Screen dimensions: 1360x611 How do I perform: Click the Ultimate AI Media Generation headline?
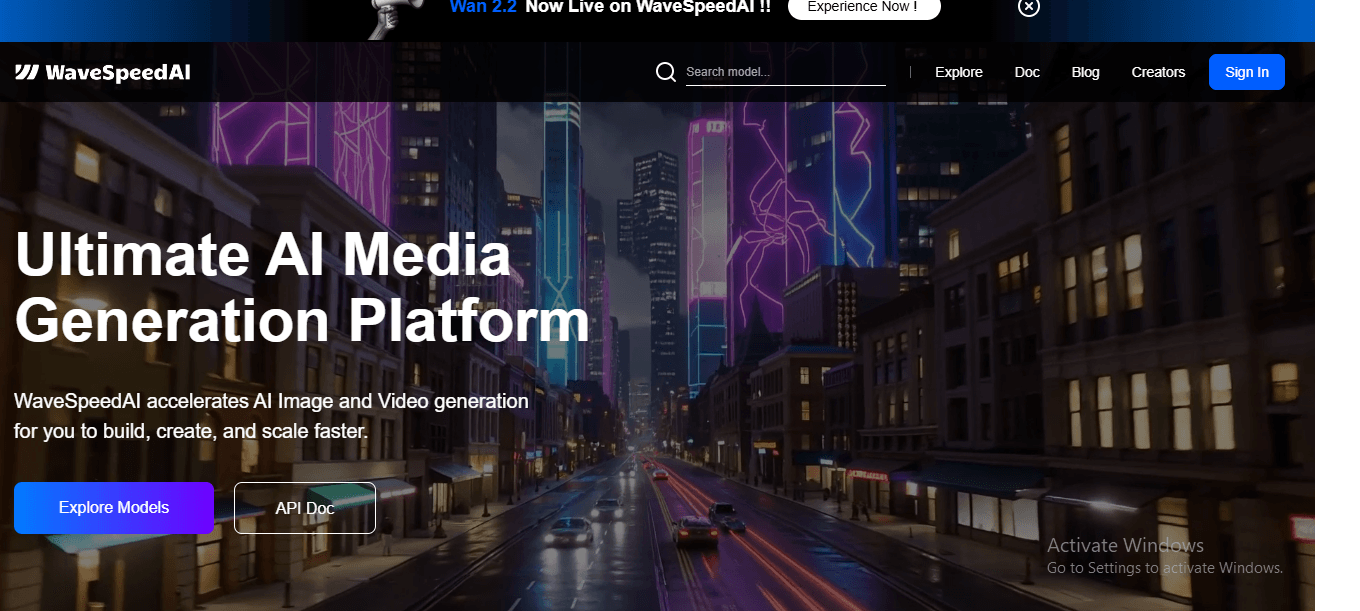coord(302,288)
